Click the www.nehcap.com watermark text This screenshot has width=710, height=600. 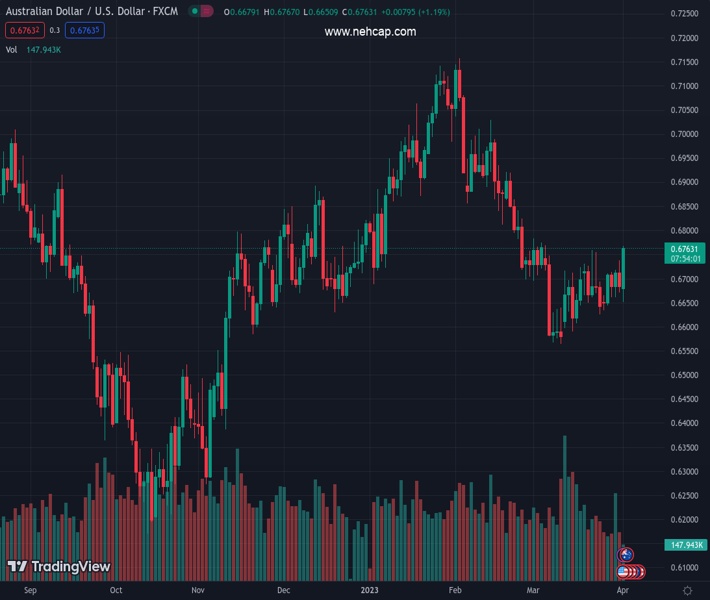pos(370,32)
